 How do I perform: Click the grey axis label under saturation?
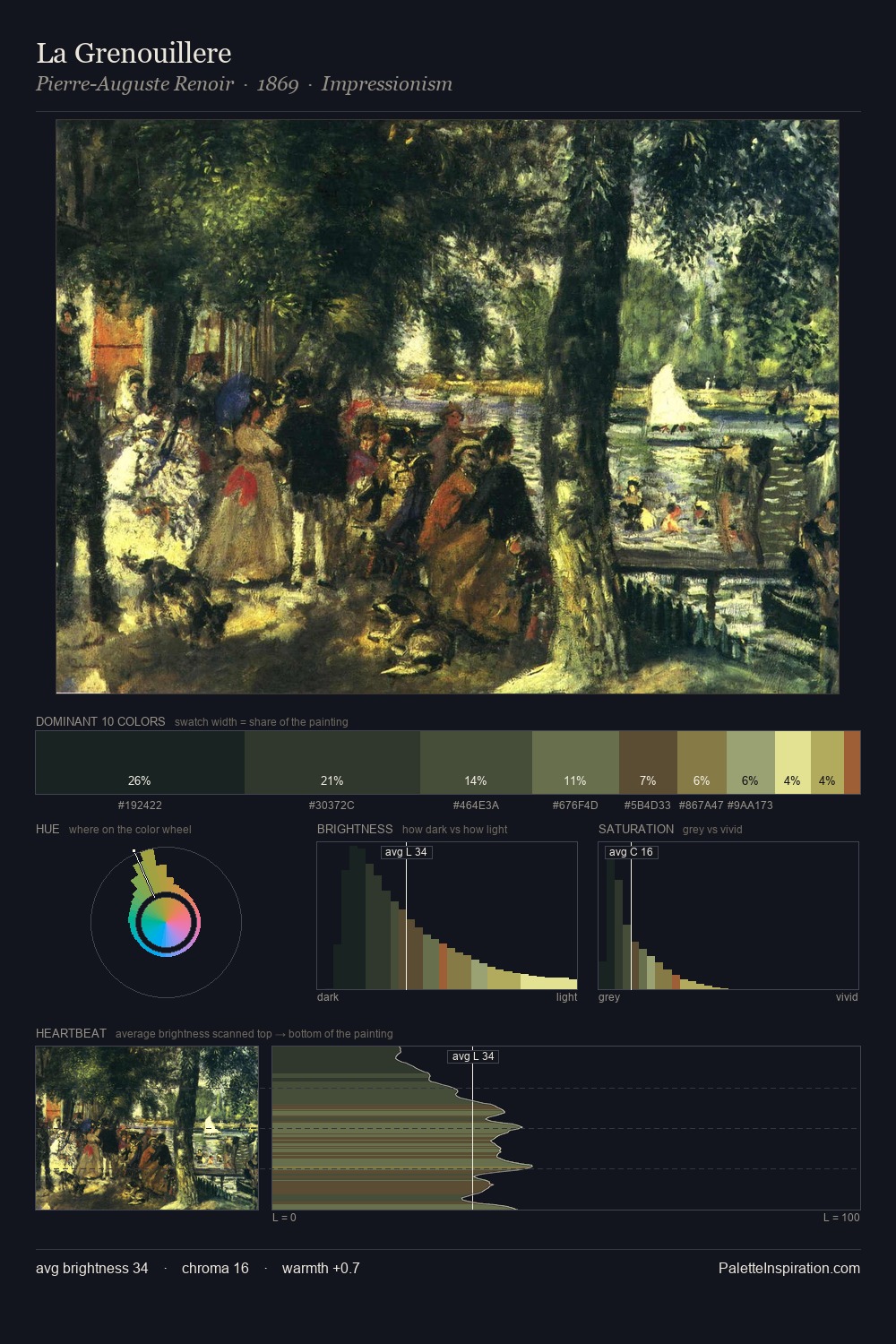[609, 997]
